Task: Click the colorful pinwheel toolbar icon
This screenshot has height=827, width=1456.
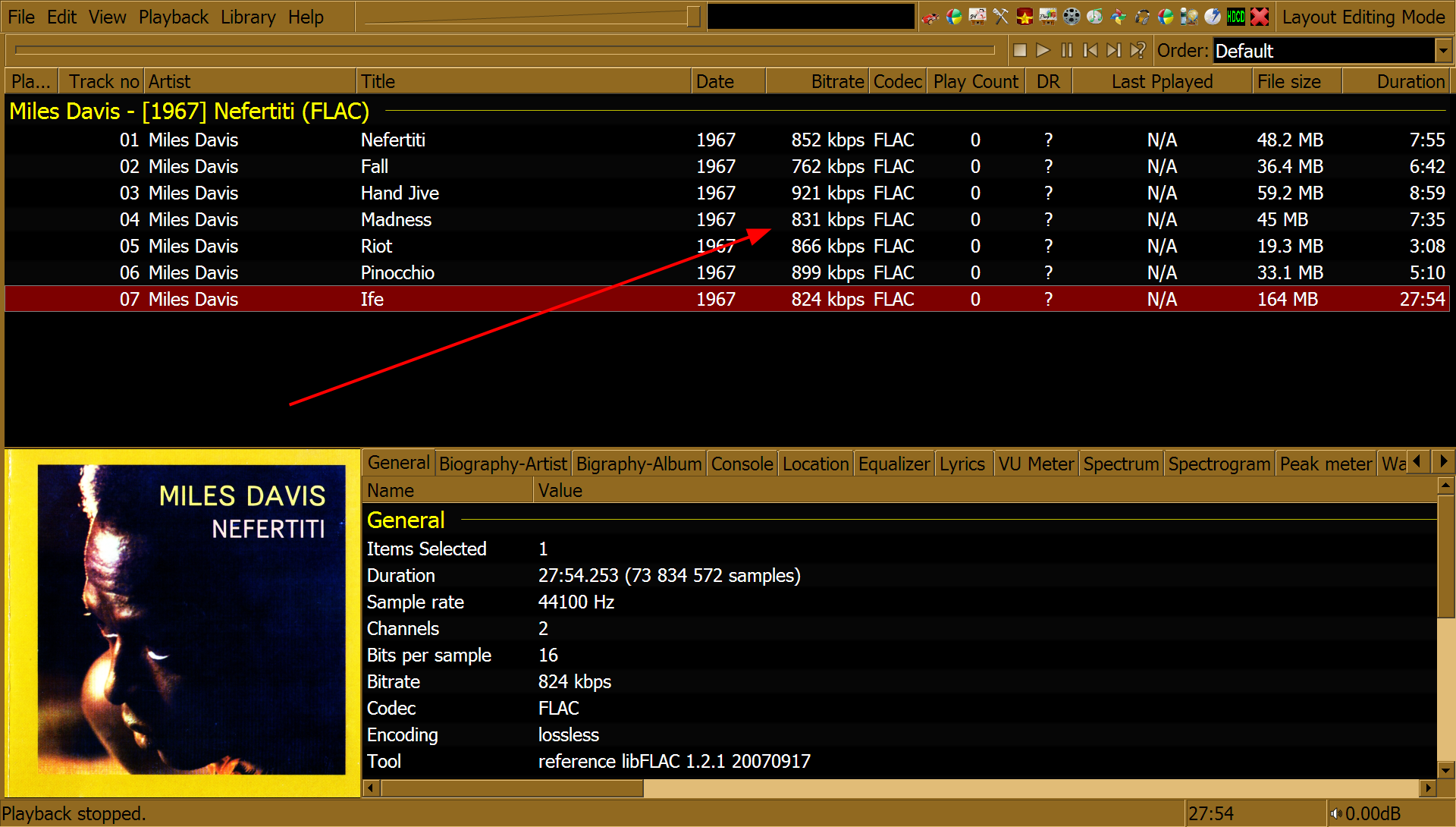Action: point(1119,17)
